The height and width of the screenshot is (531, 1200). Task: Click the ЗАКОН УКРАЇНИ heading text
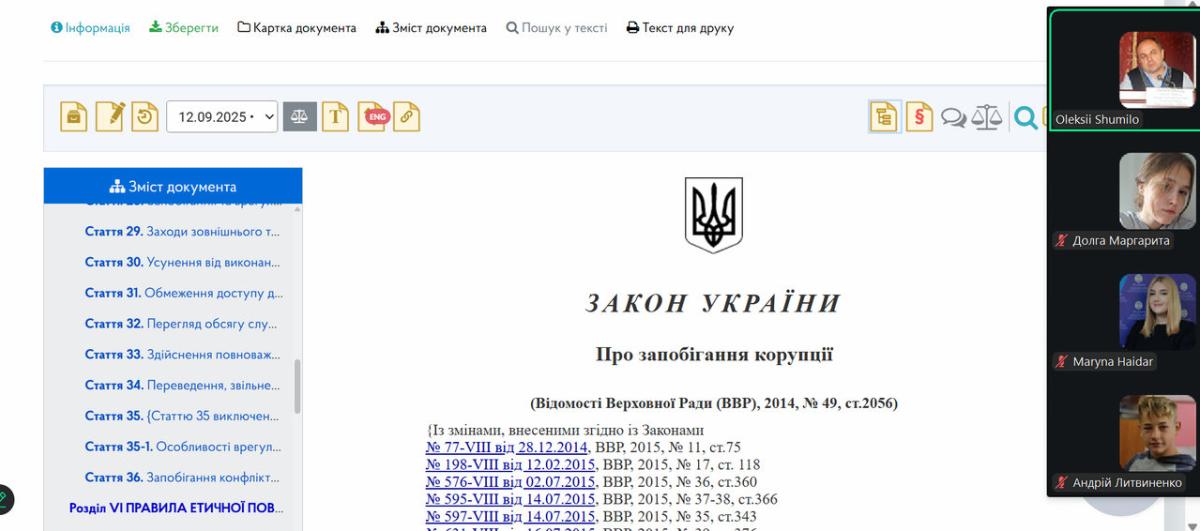click(713, 304)
